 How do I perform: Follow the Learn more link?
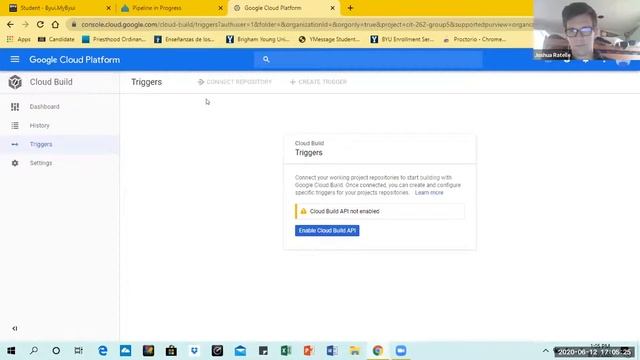click(x=429, y=192)
